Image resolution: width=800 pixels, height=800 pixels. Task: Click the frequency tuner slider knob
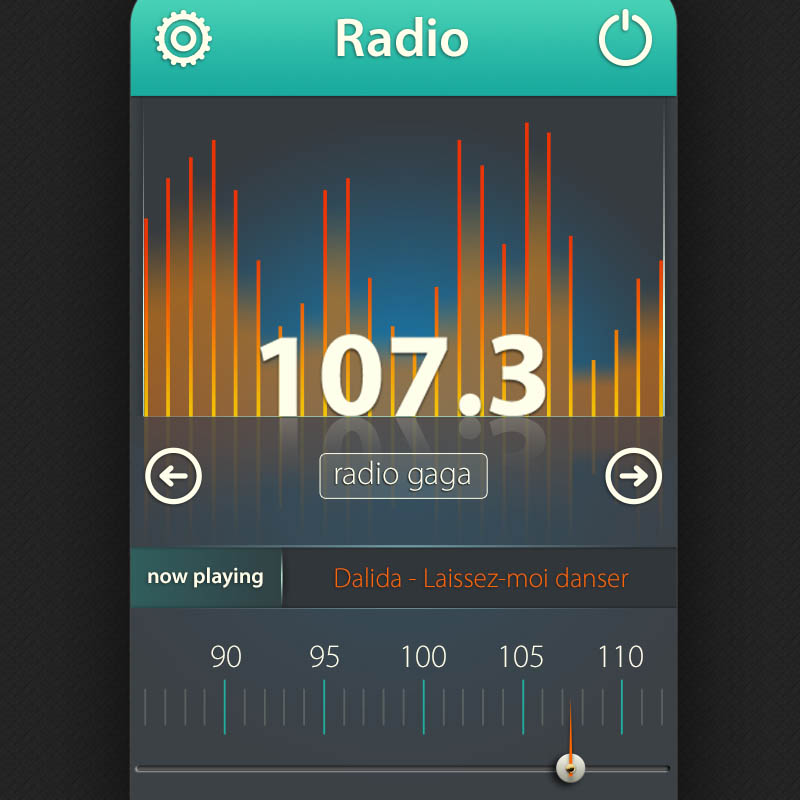pyautogui.click(x=570, y=768)
